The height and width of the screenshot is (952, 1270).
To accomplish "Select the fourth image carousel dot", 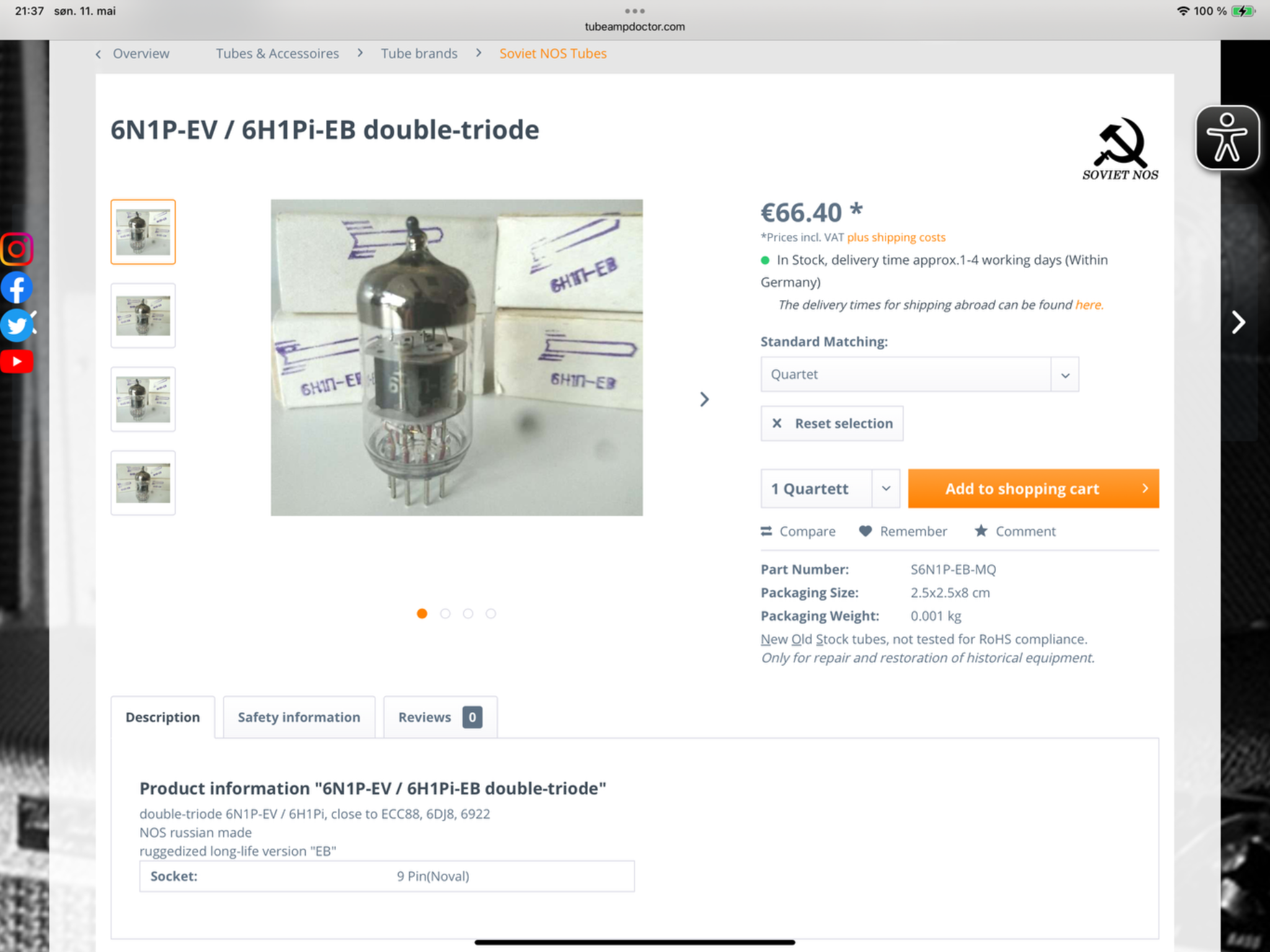I will [x=491, y=613].
